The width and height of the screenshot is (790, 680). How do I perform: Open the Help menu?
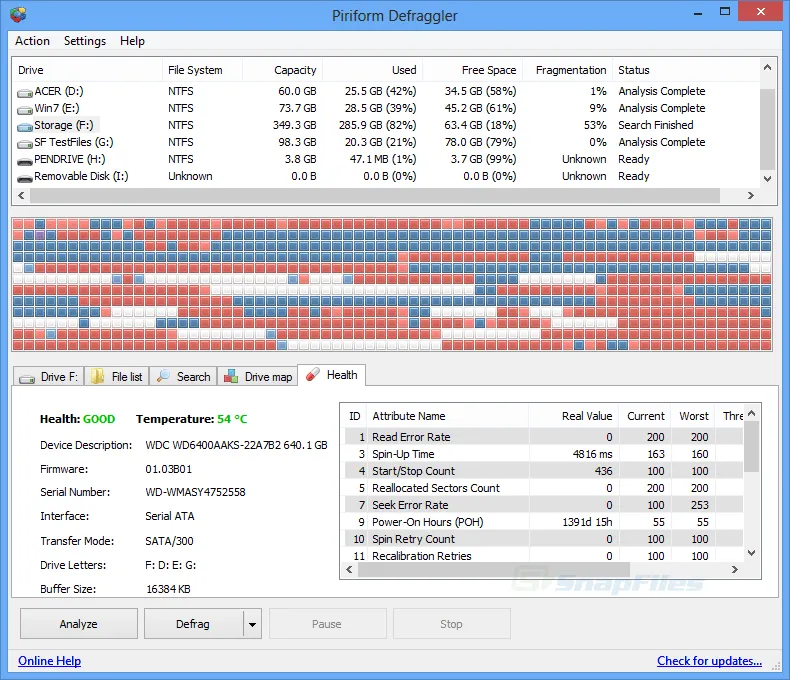pos(132,41)
